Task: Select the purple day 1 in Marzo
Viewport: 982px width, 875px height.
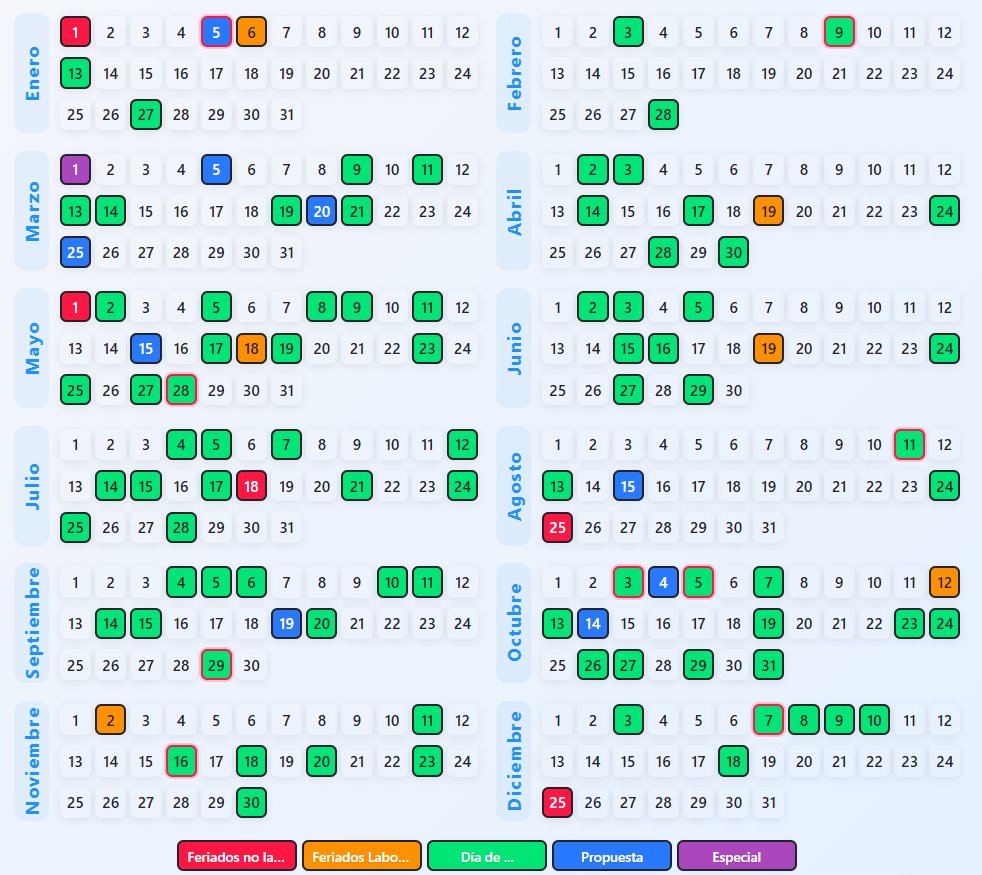Action: click(75, 170)
